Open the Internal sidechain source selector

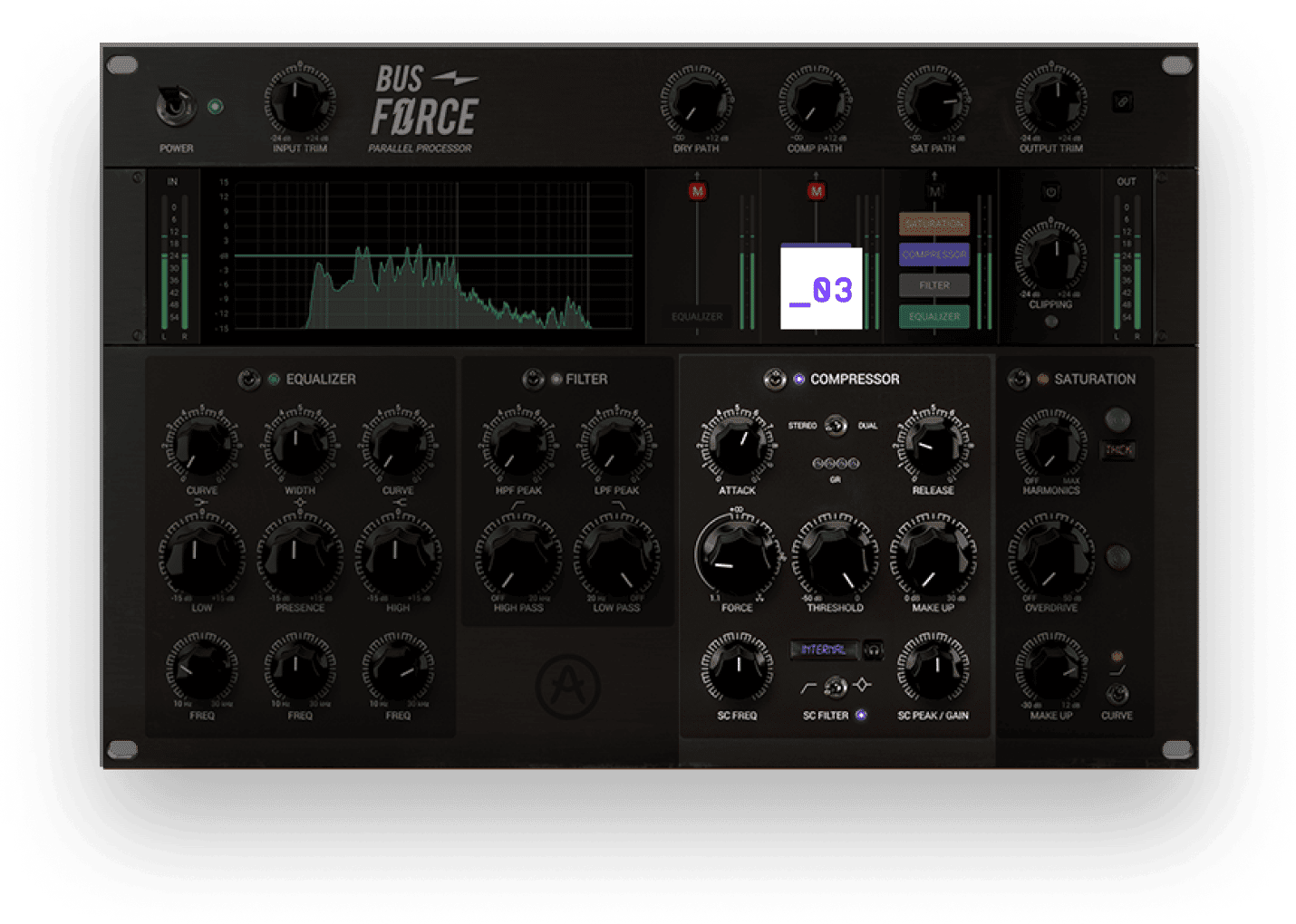[823, 650]
